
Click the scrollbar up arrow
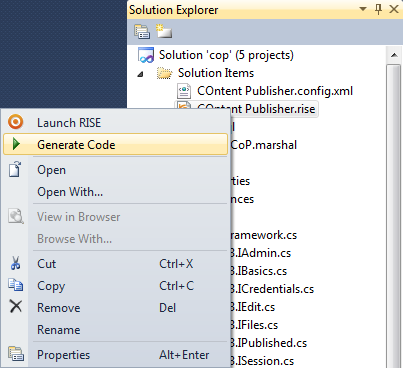click(394, 55)
